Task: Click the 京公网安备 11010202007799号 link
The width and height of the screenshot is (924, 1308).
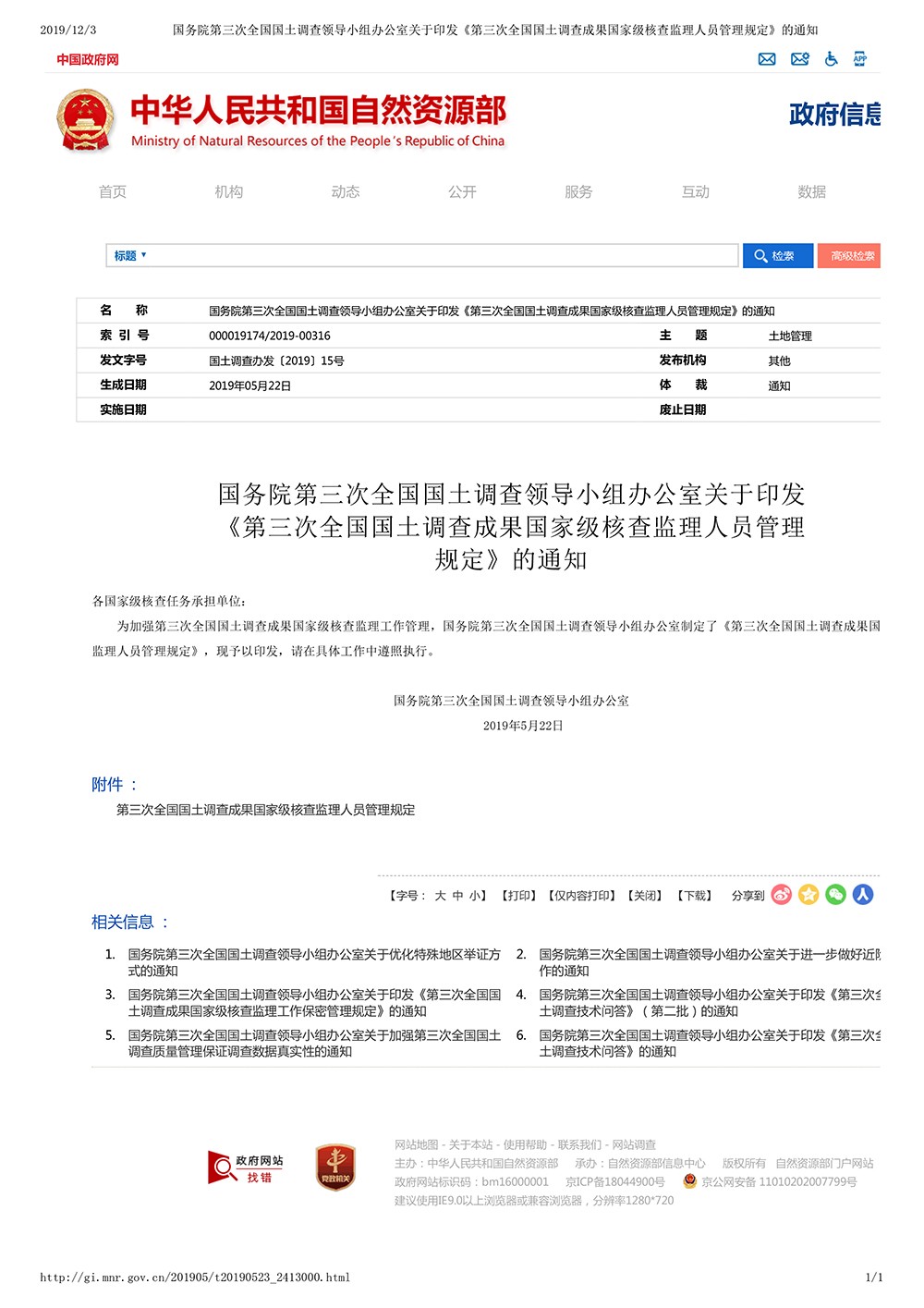Action: point(779,1181)
